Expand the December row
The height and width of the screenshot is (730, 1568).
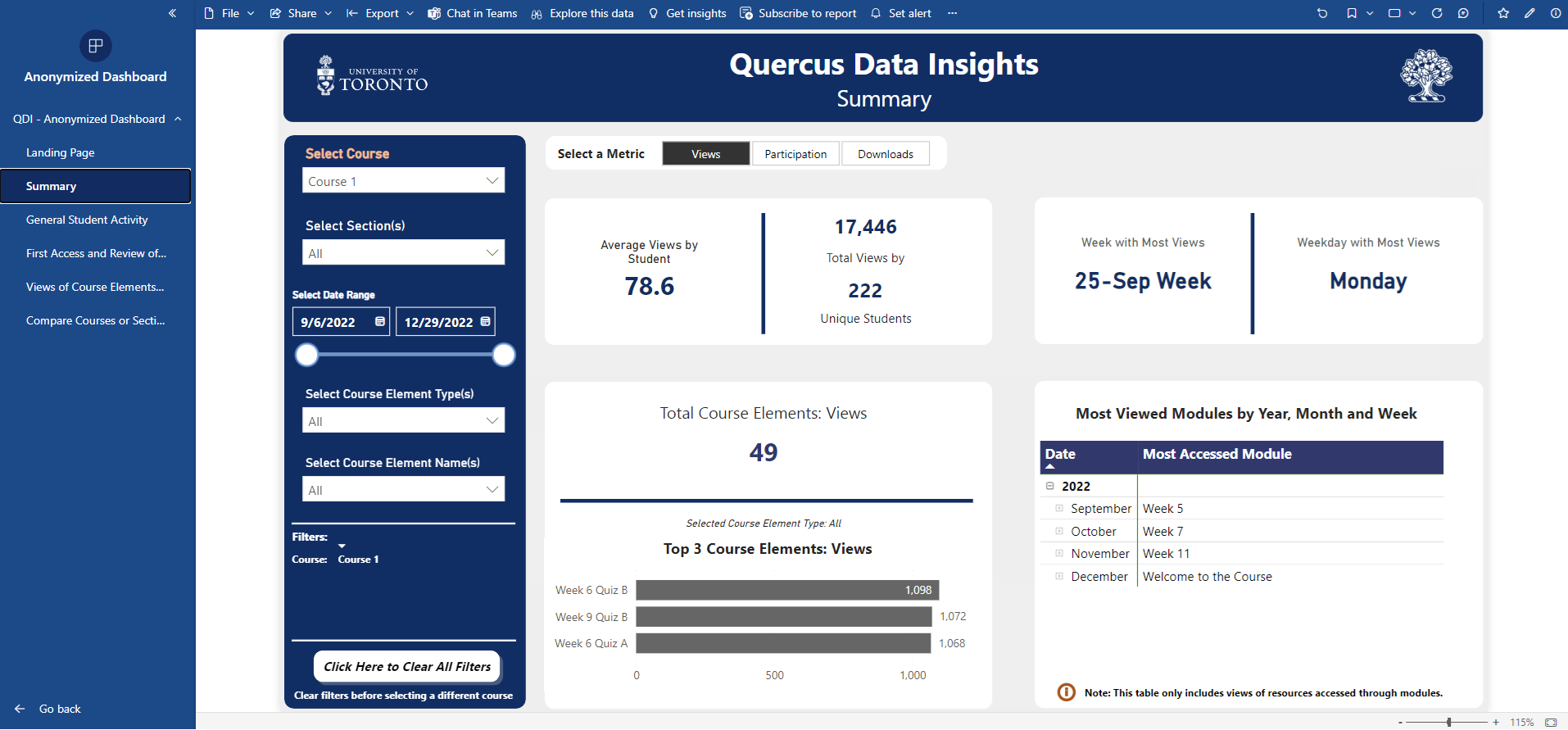[1059, 576]
